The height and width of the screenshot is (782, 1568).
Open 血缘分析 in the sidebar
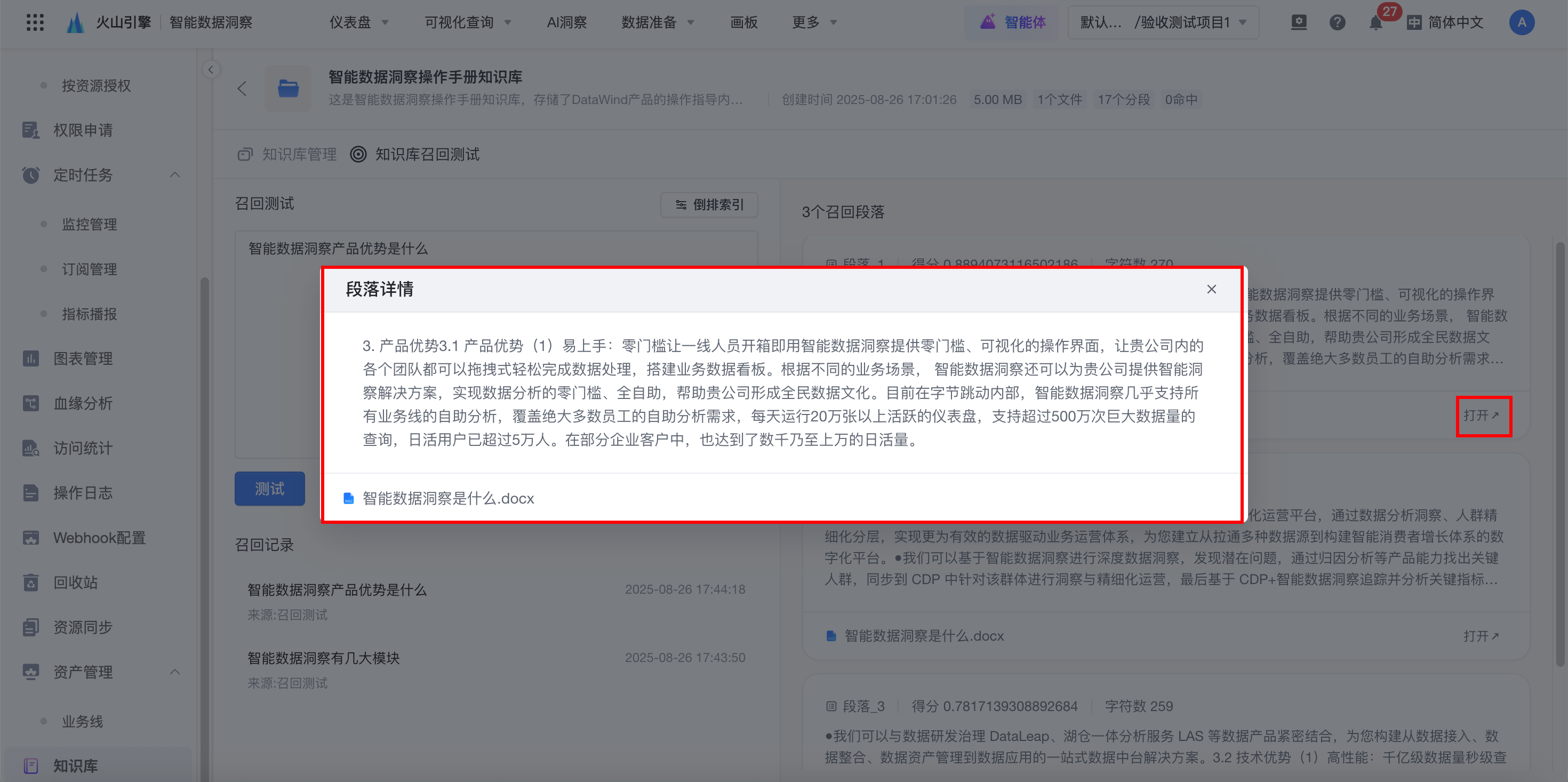pos(83,403)
